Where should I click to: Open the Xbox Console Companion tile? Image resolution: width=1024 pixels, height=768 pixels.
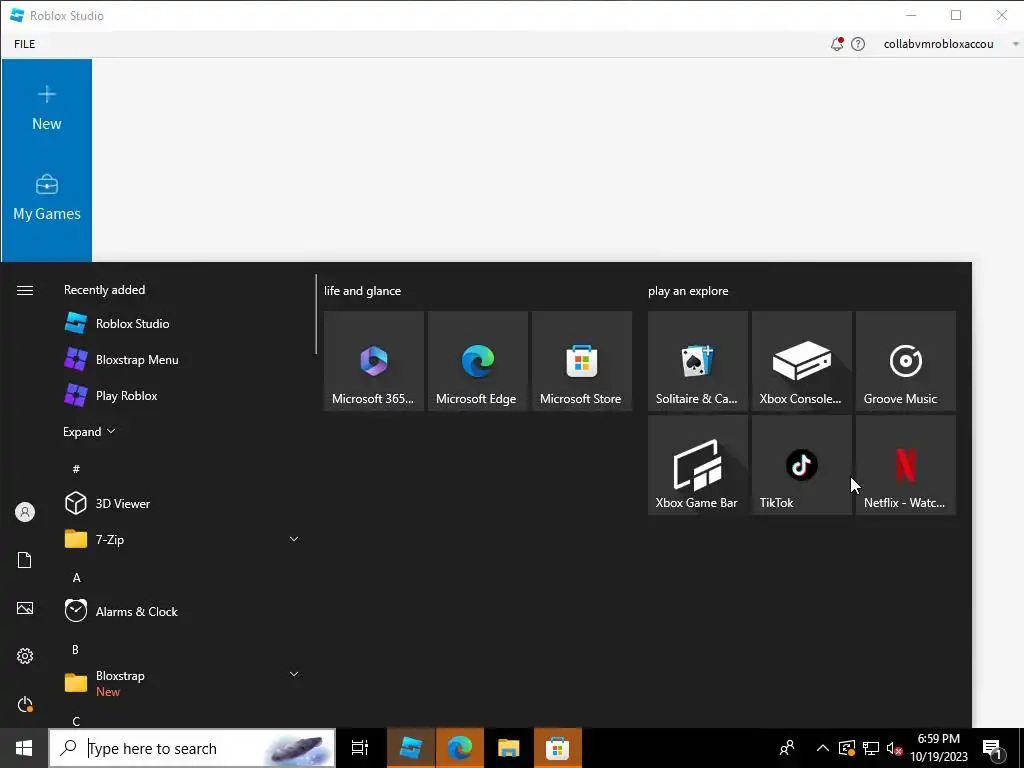pos(801,360)
